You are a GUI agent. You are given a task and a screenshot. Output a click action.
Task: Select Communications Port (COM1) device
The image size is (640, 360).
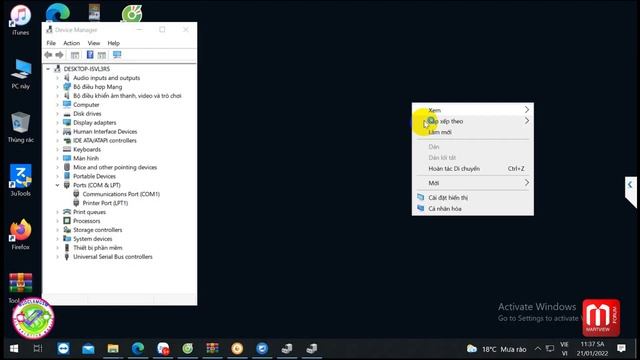[x=116, y=194]
